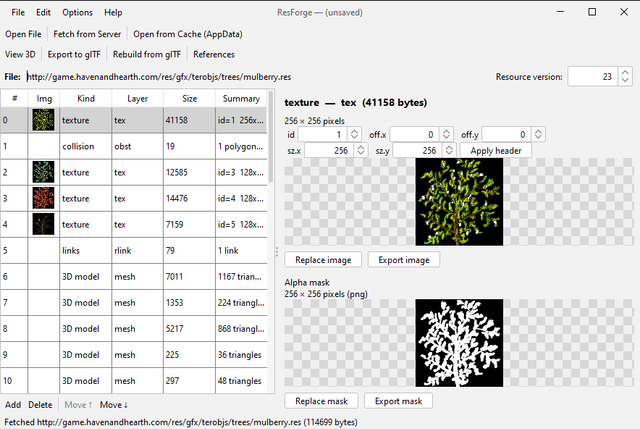
Task: Increase the Resource version value
Action: tap(625, 72)
